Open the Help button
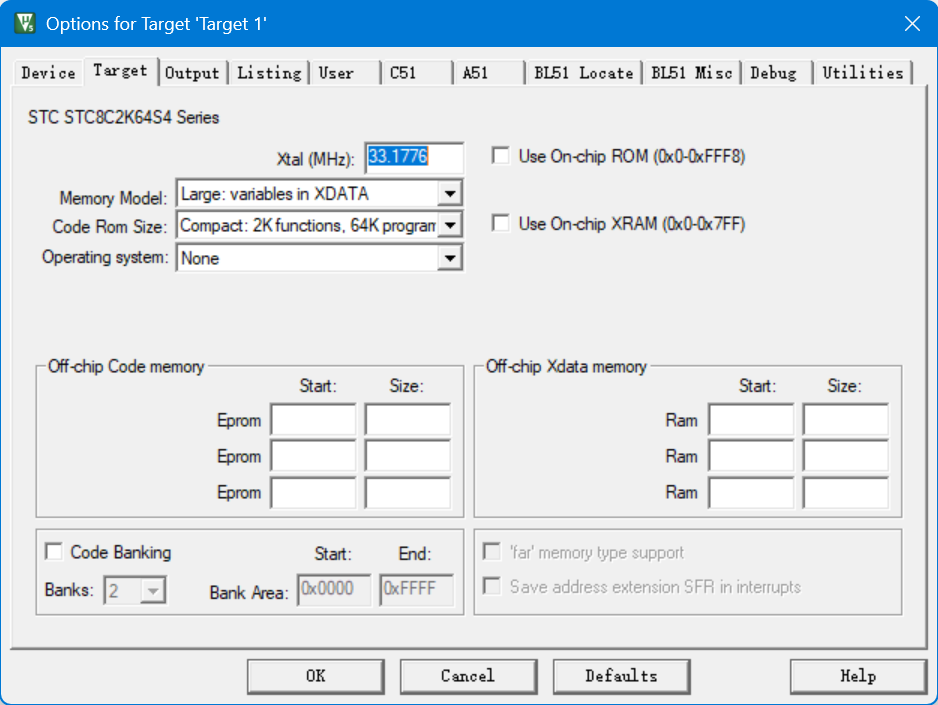The width and height of the screenshot is (938, 705). (858, 676)
